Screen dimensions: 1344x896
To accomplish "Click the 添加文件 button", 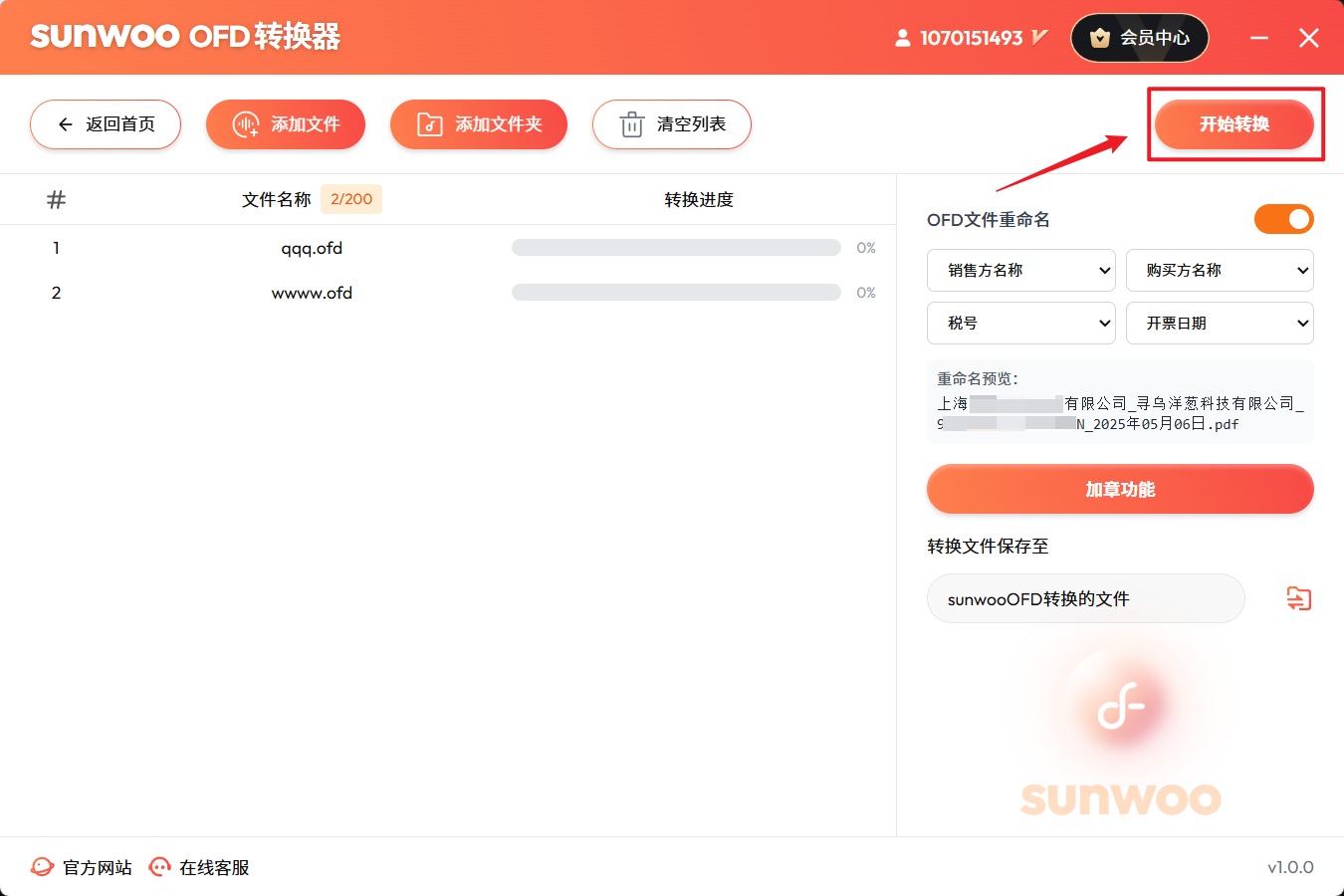I will click(x=286, y=124).
